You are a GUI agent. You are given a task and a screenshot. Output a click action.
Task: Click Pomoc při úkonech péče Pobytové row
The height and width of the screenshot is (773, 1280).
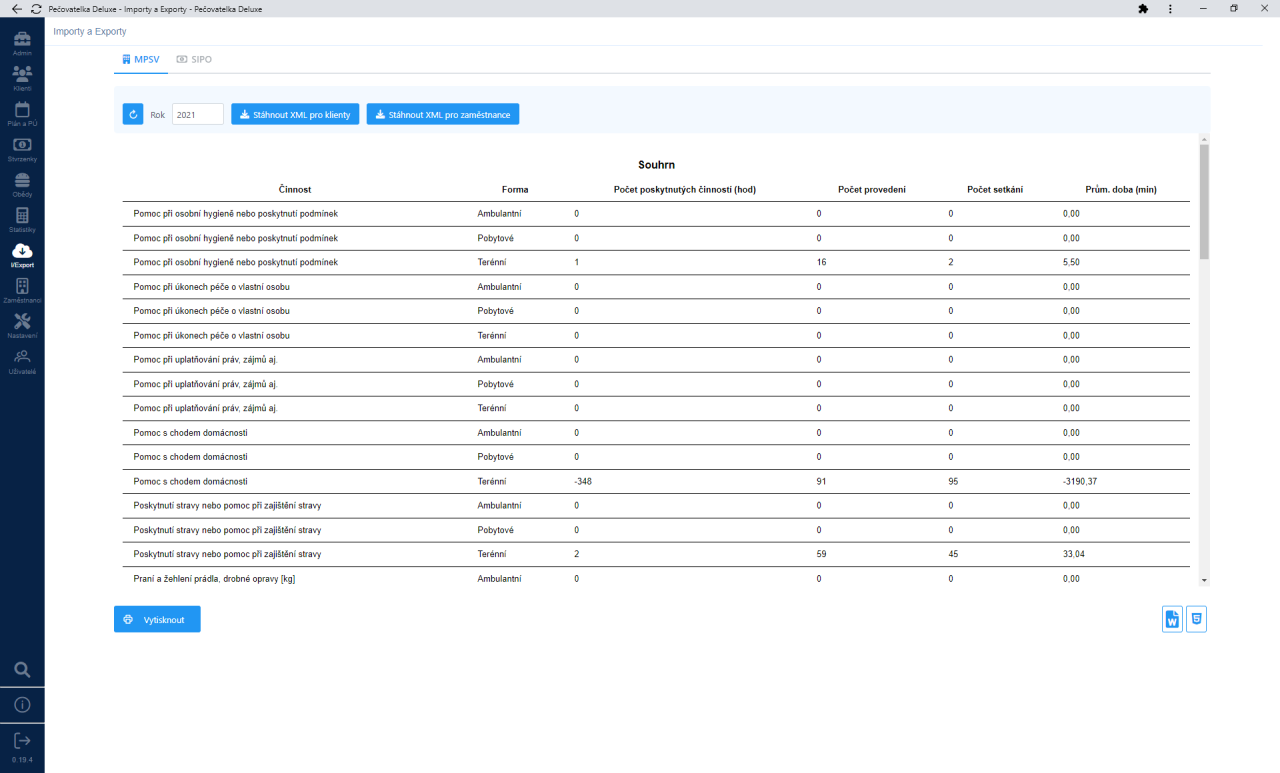pyautogui.click(x=656, y=311)
